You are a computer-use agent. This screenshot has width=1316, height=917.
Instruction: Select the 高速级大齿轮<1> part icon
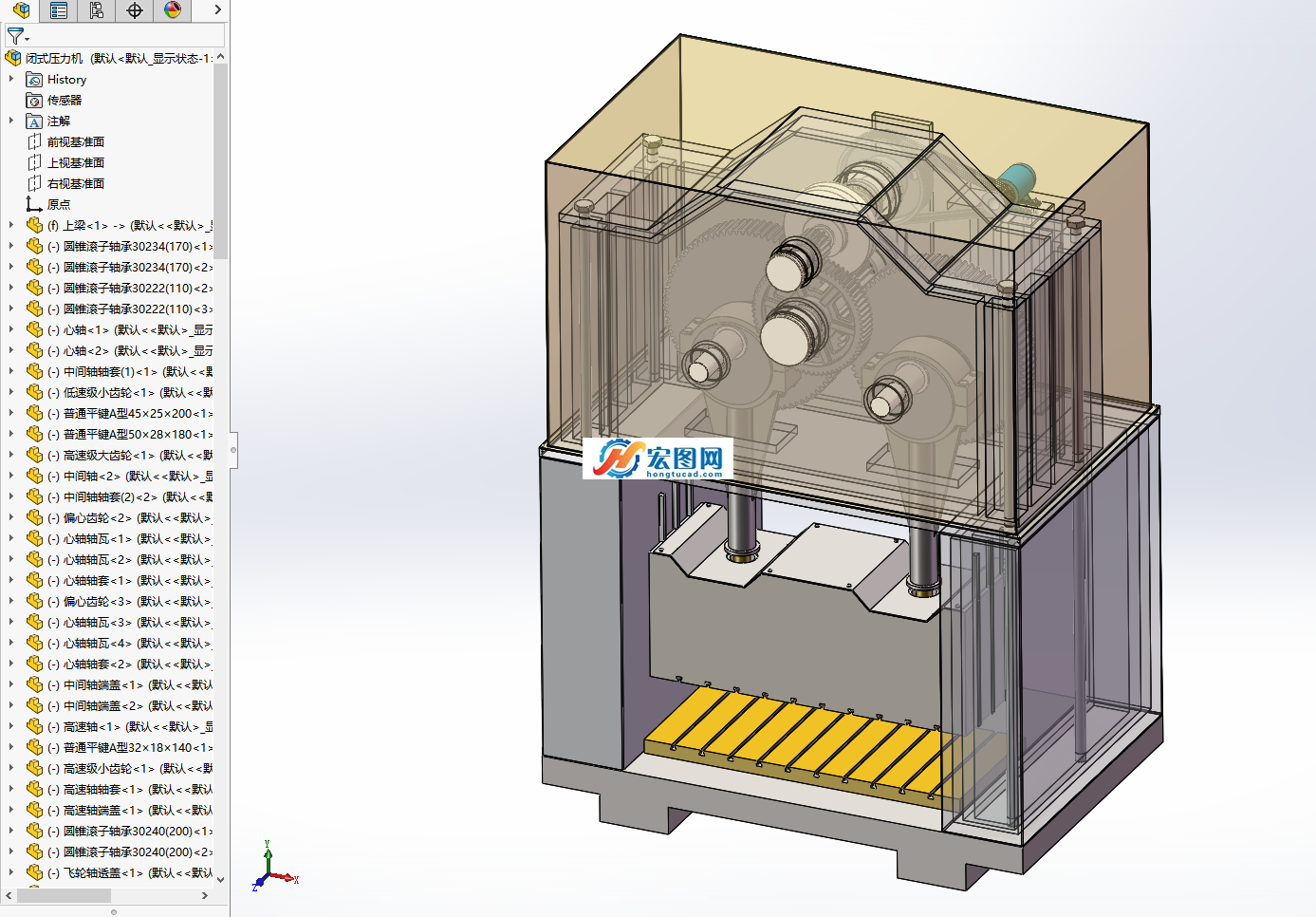tap(34, 456)
